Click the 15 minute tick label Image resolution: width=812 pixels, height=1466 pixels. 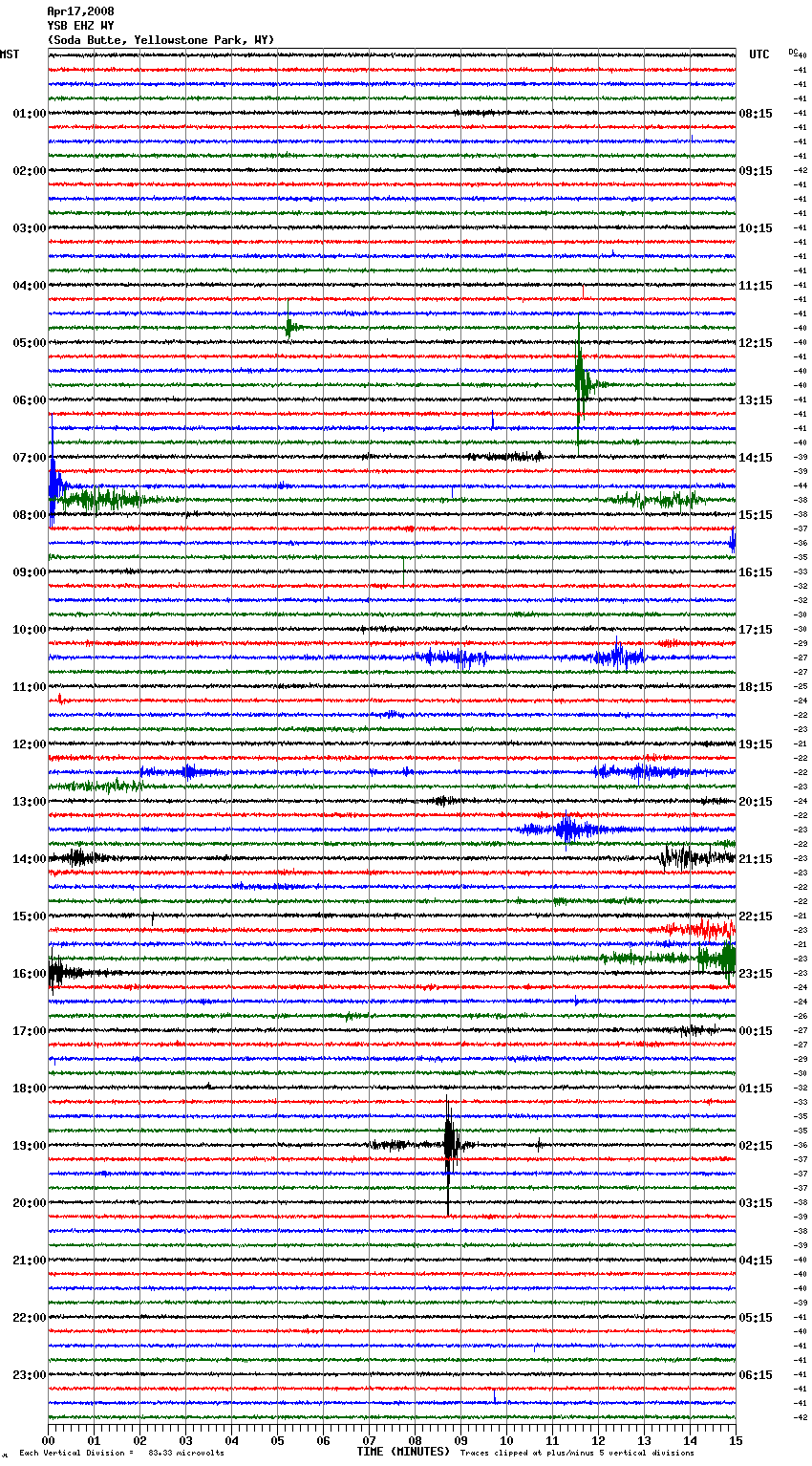point(737,1441)
